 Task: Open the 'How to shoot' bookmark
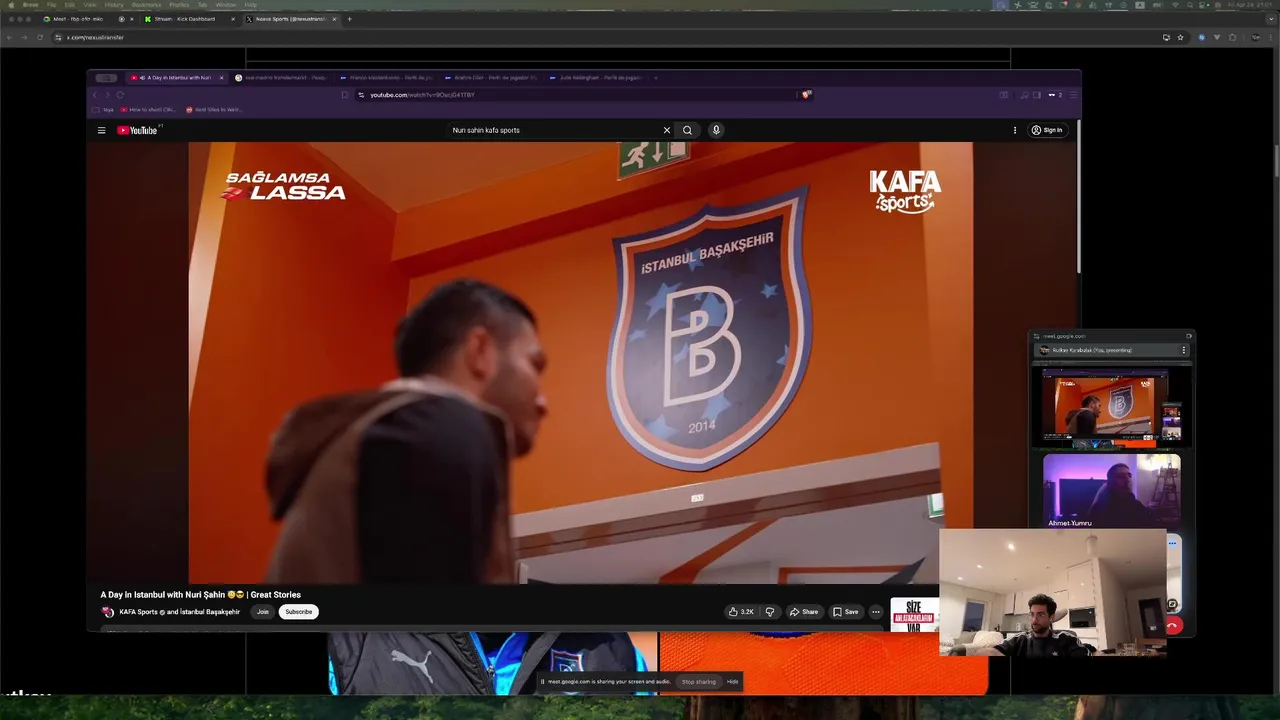click(148, 109)
